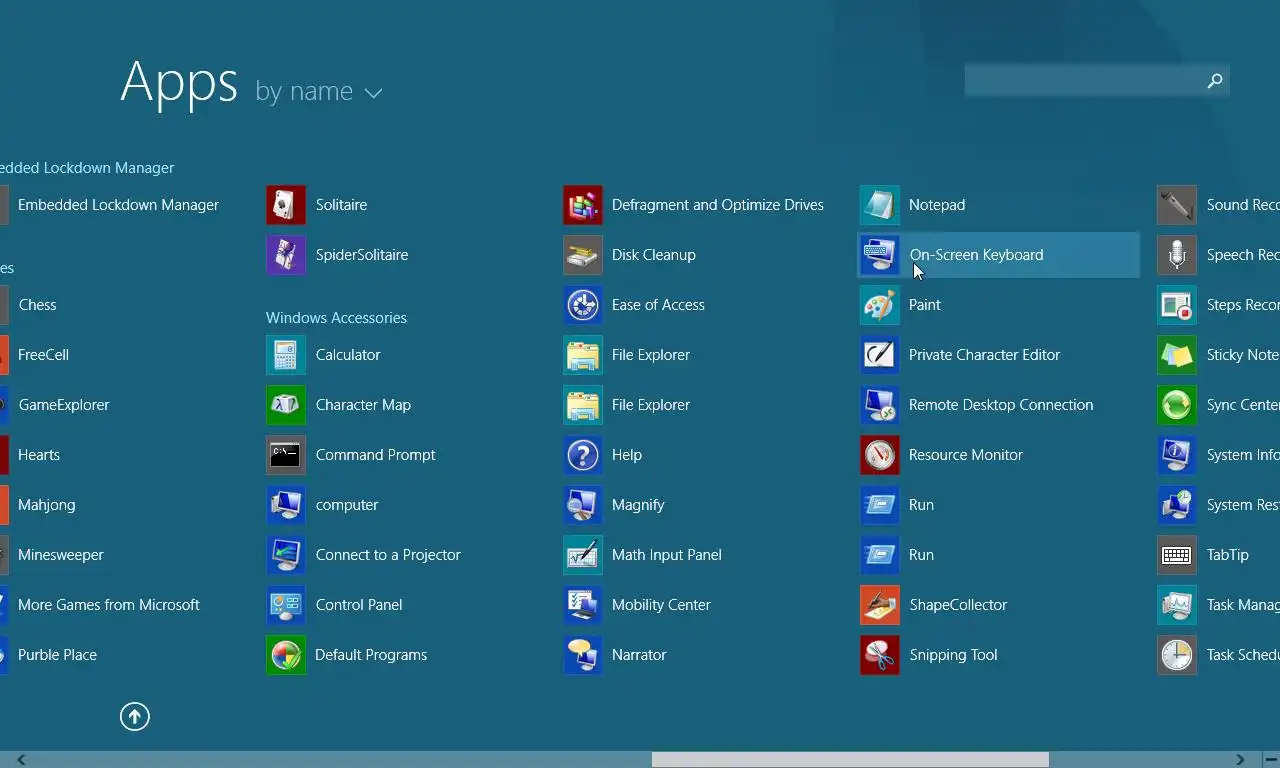Click the up arrow circle button
Viewport: 1280px width, 768px height.
coord(135,716)
